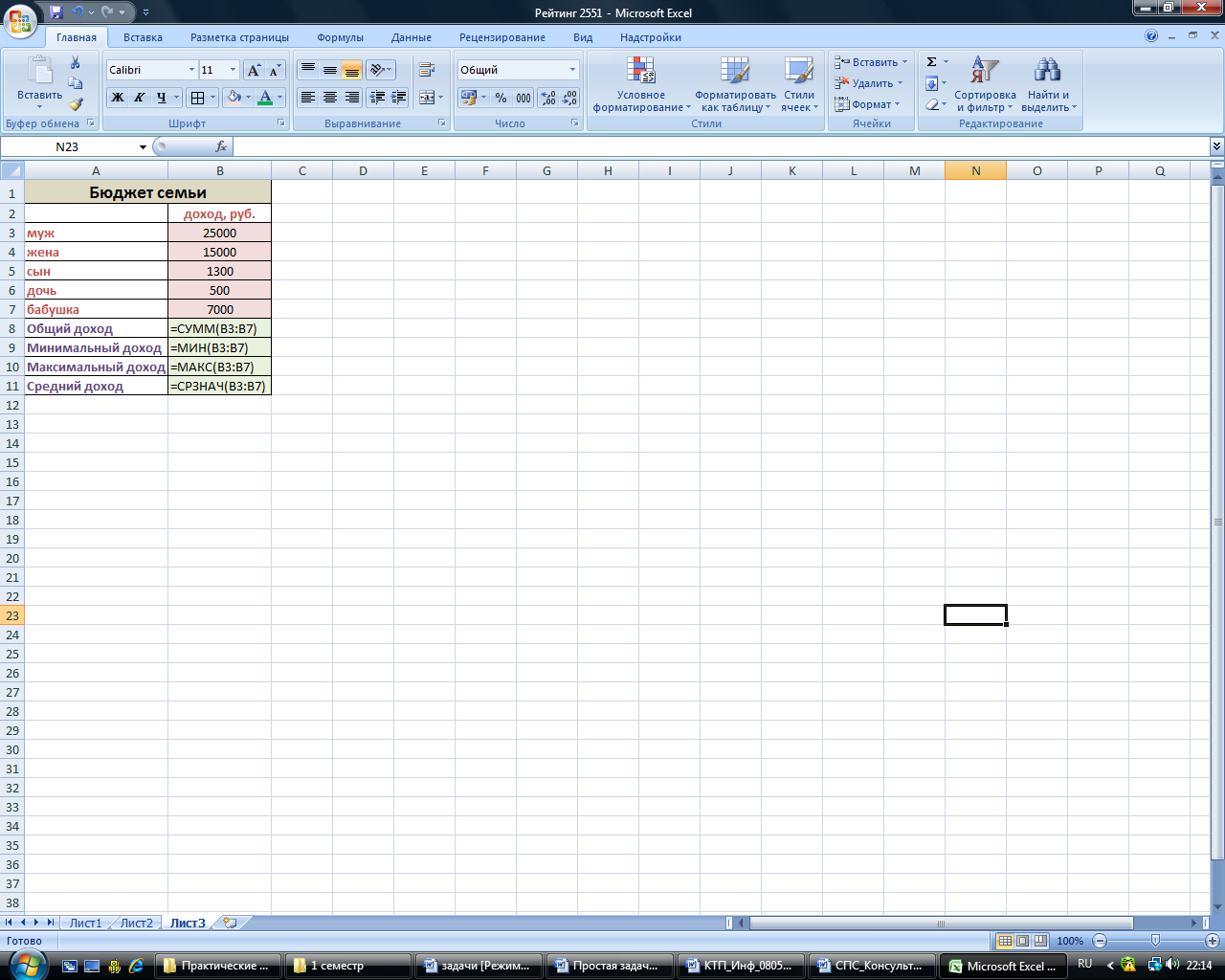Screen dimensions: 1225x980
Task: Open text orientation options
Action: tap(380, 70)
